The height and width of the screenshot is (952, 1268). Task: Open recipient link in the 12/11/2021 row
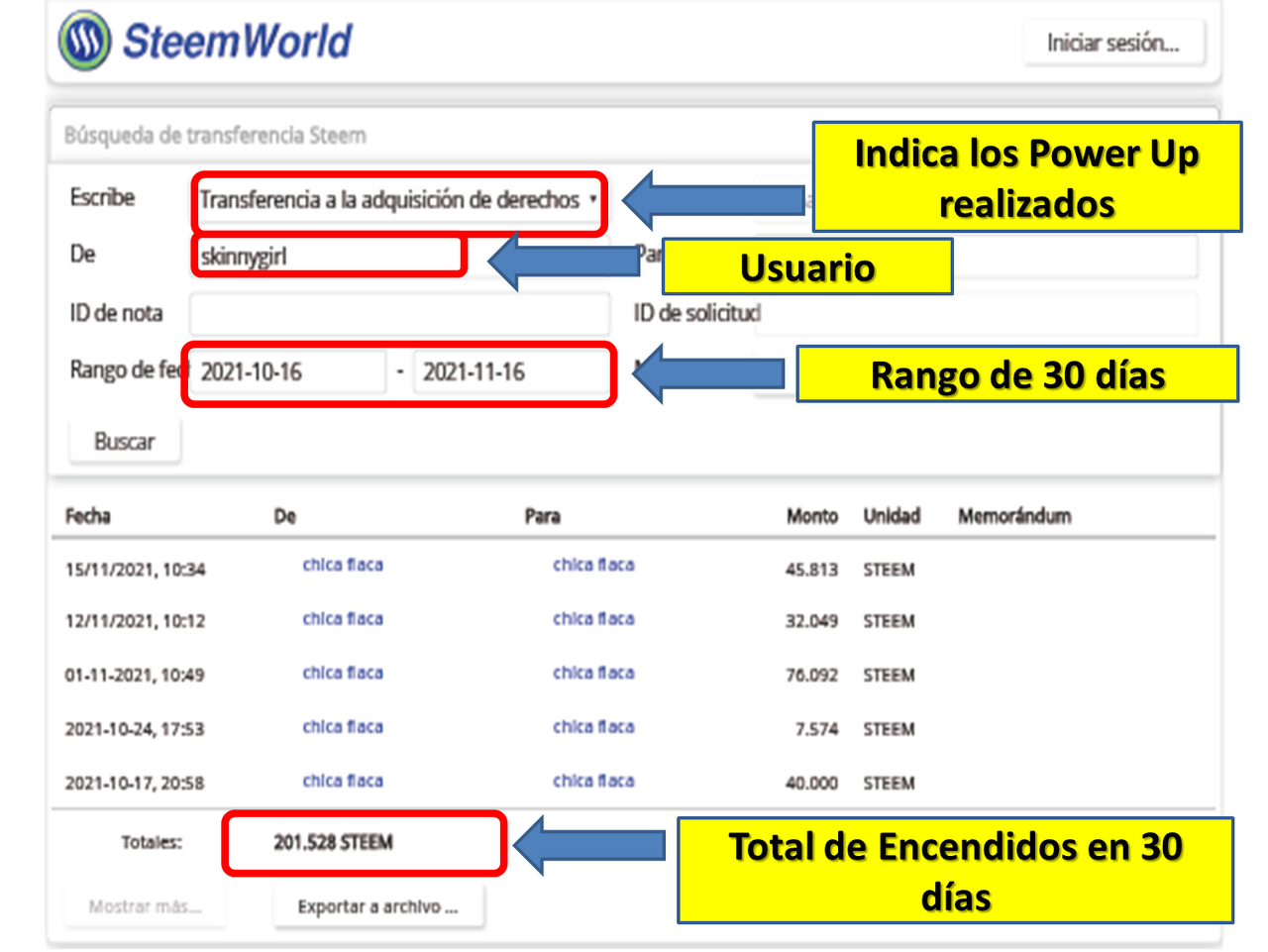pos(593,619)
